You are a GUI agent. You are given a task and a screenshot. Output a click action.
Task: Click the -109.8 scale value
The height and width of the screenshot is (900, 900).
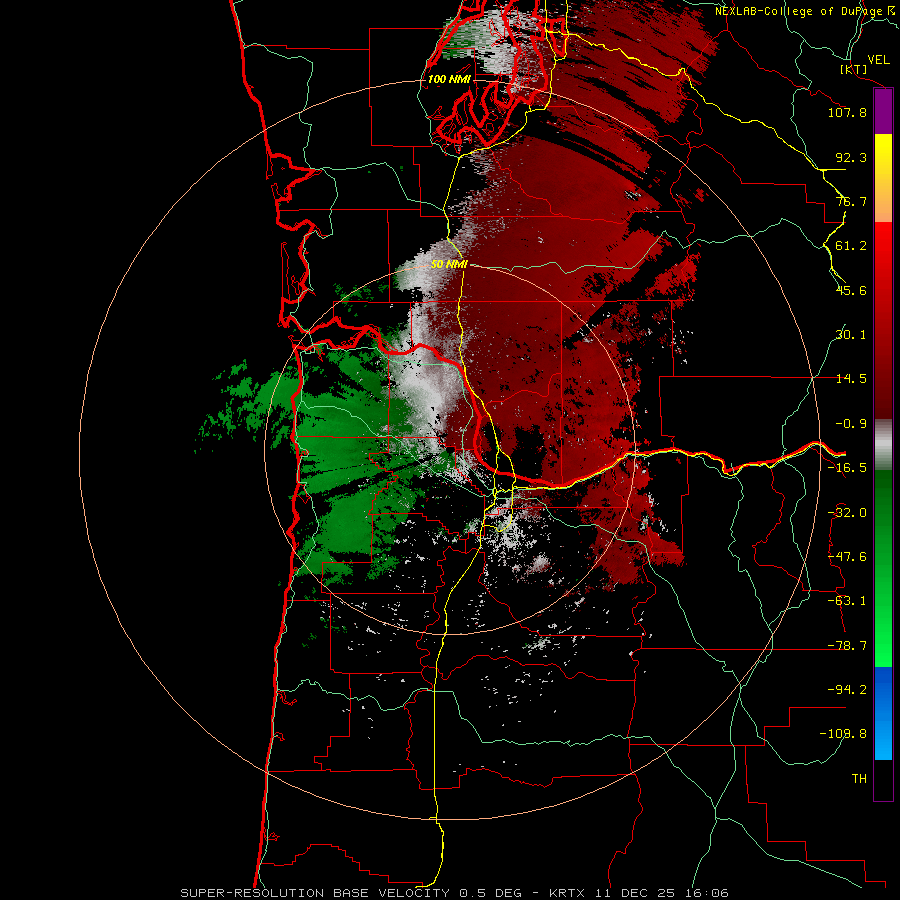[843, 734]
